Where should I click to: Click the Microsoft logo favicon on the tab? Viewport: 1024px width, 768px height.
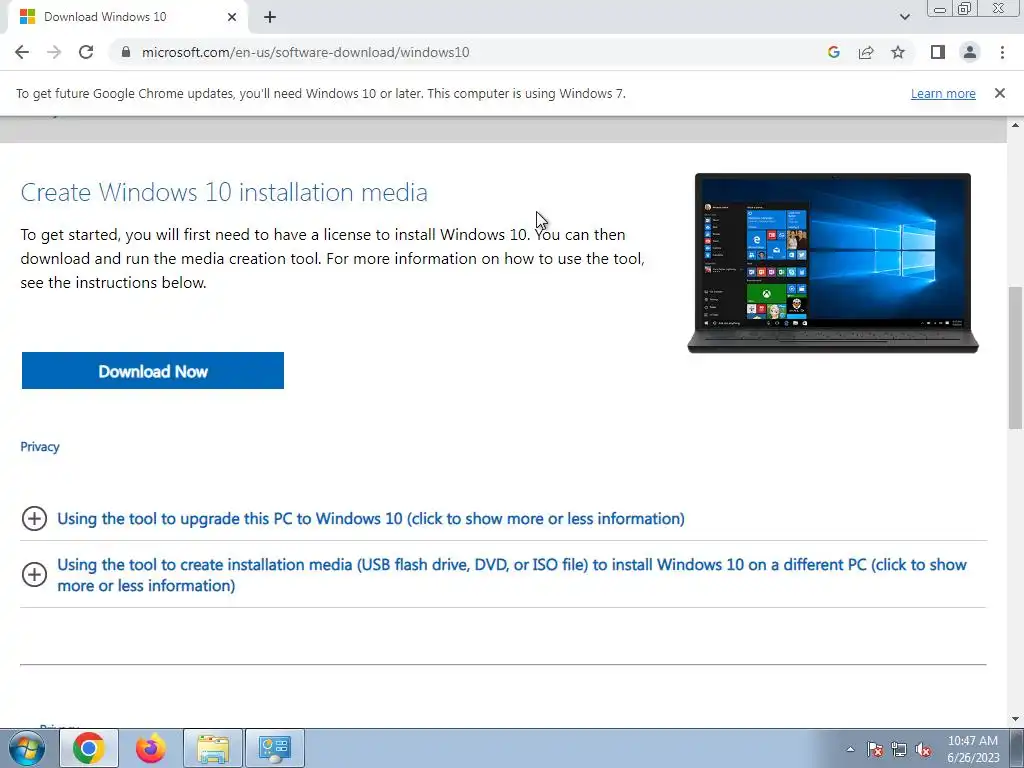pos(27,17)
